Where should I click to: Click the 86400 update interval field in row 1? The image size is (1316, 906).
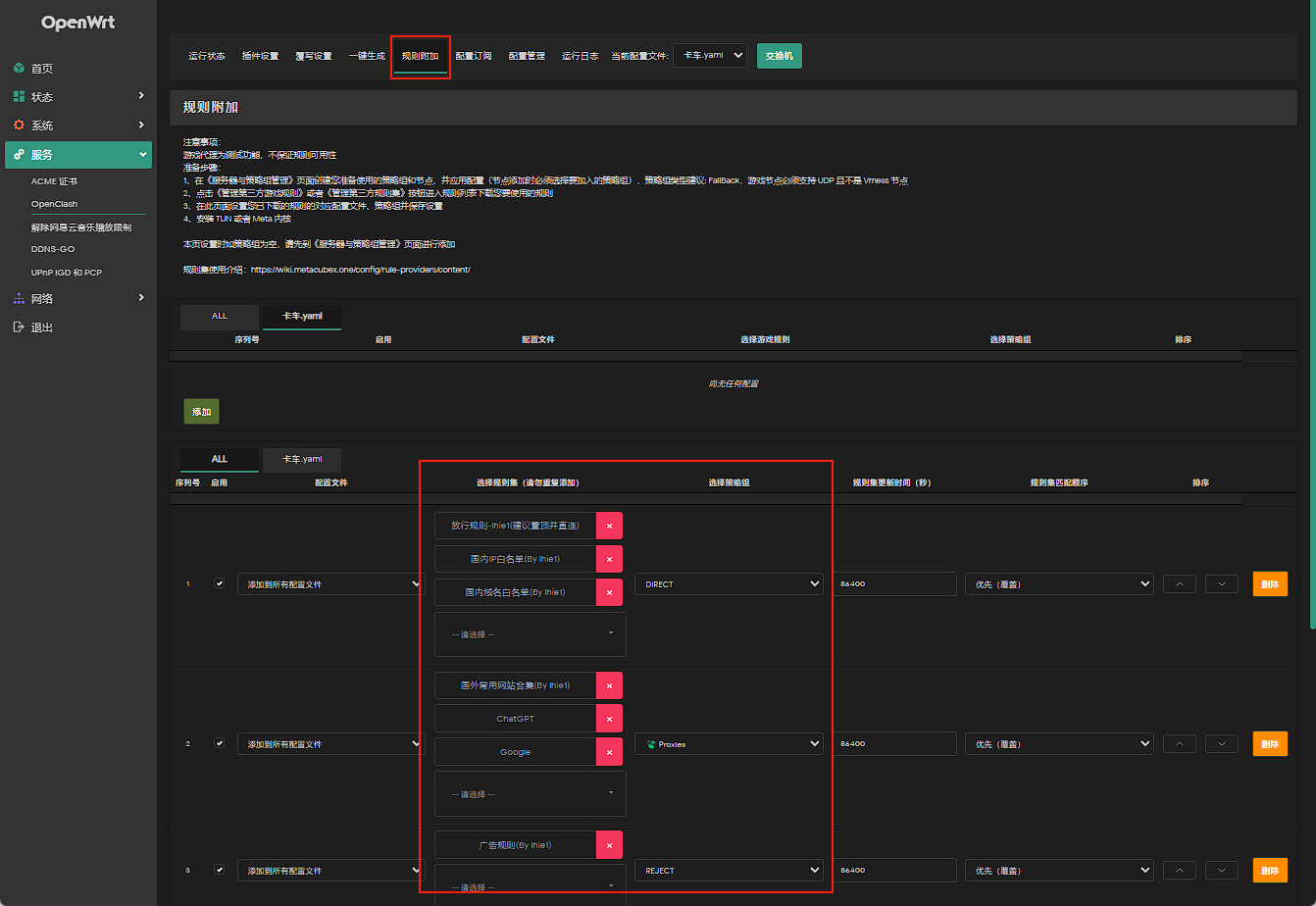point(895,584)
